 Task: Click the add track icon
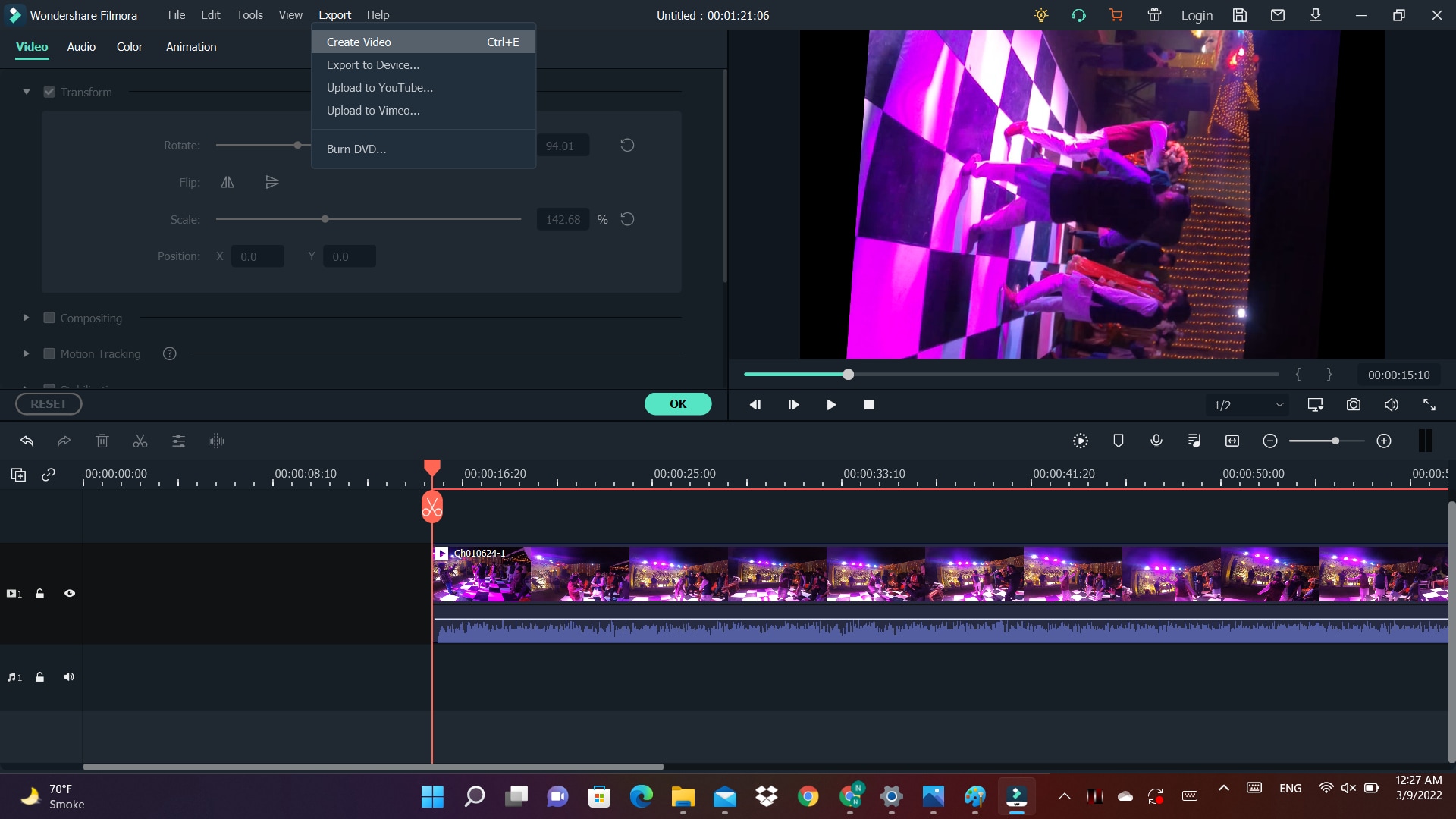click(19, 475)
